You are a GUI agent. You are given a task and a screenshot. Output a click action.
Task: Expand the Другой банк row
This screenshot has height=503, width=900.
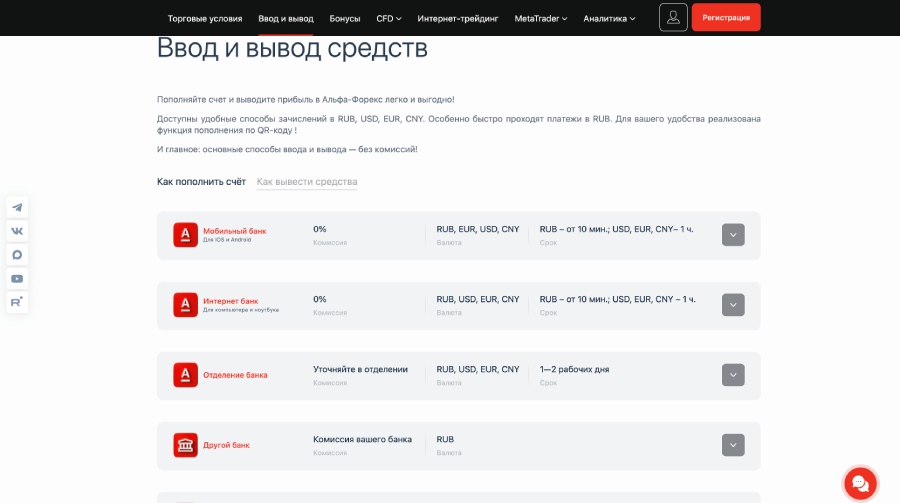pyautogui.click(x=733, y=445)
